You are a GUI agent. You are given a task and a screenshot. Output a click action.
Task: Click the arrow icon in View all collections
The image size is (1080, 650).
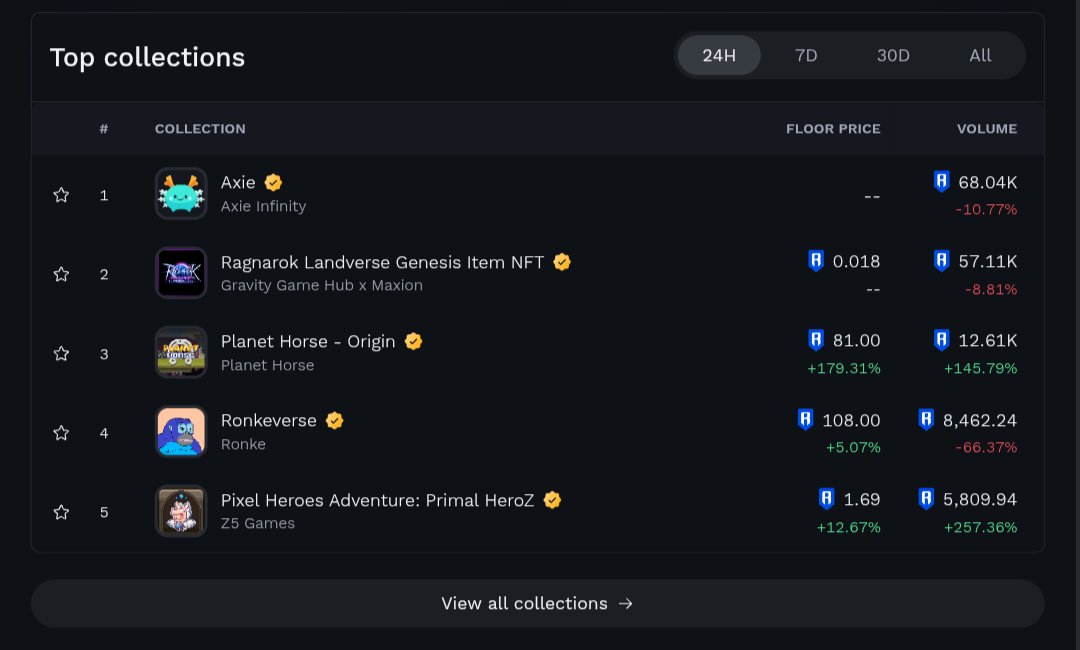click(625, 604)
